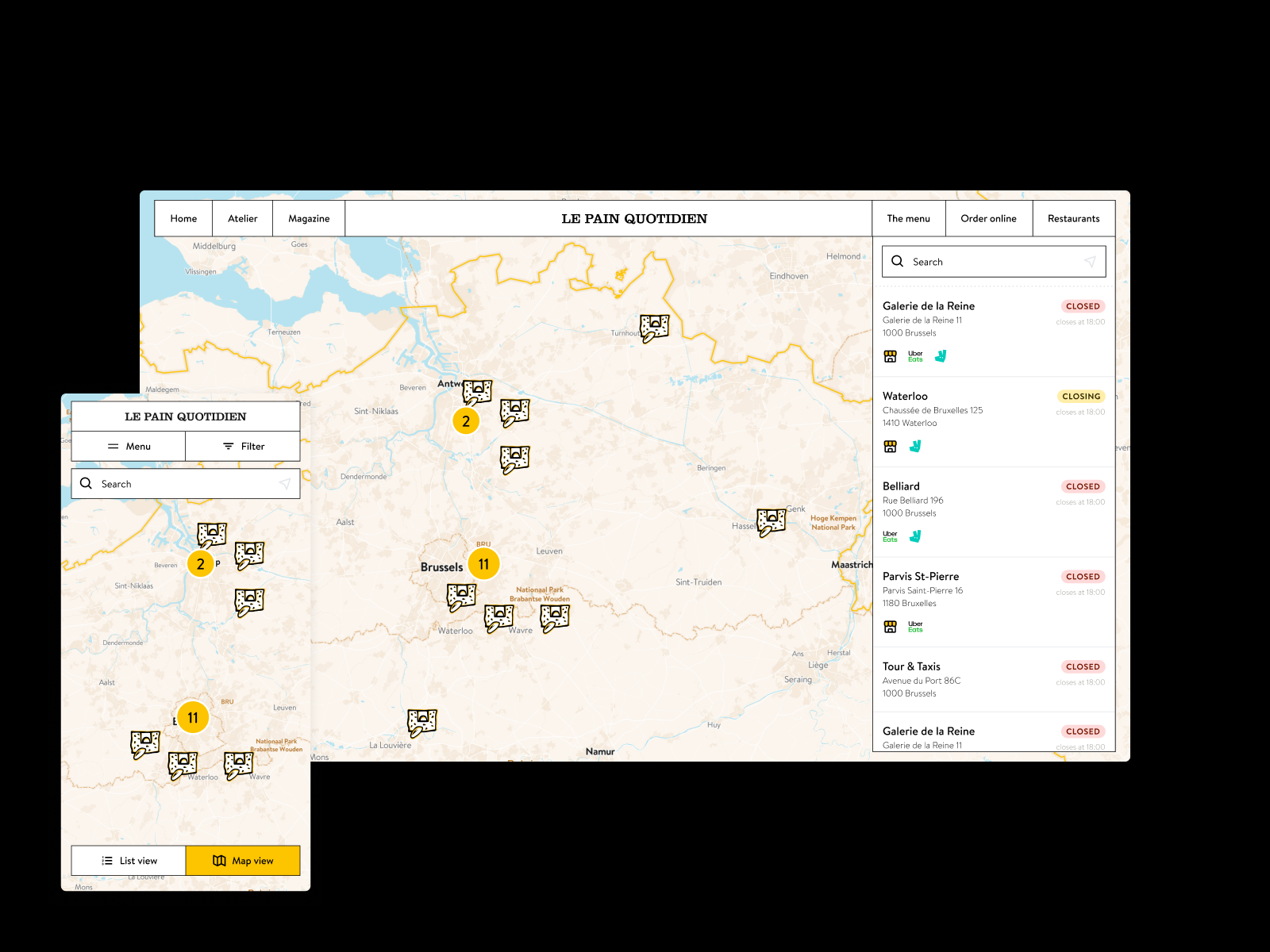
Task: Click the magnifier icon in desktop search
Action: [x=898, y=261]
